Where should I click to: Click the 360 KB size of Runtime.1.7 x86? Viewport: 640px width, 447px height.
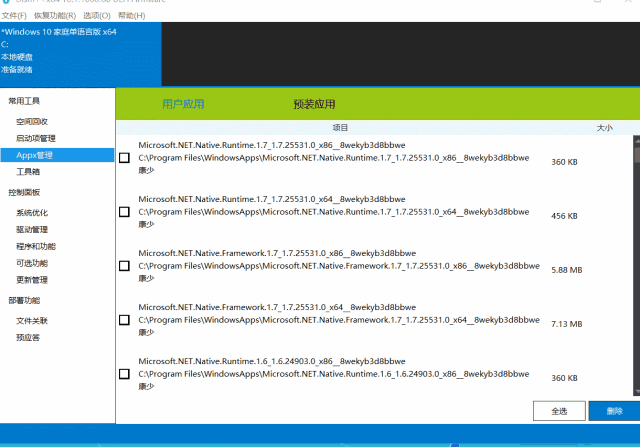pos(564,162)
